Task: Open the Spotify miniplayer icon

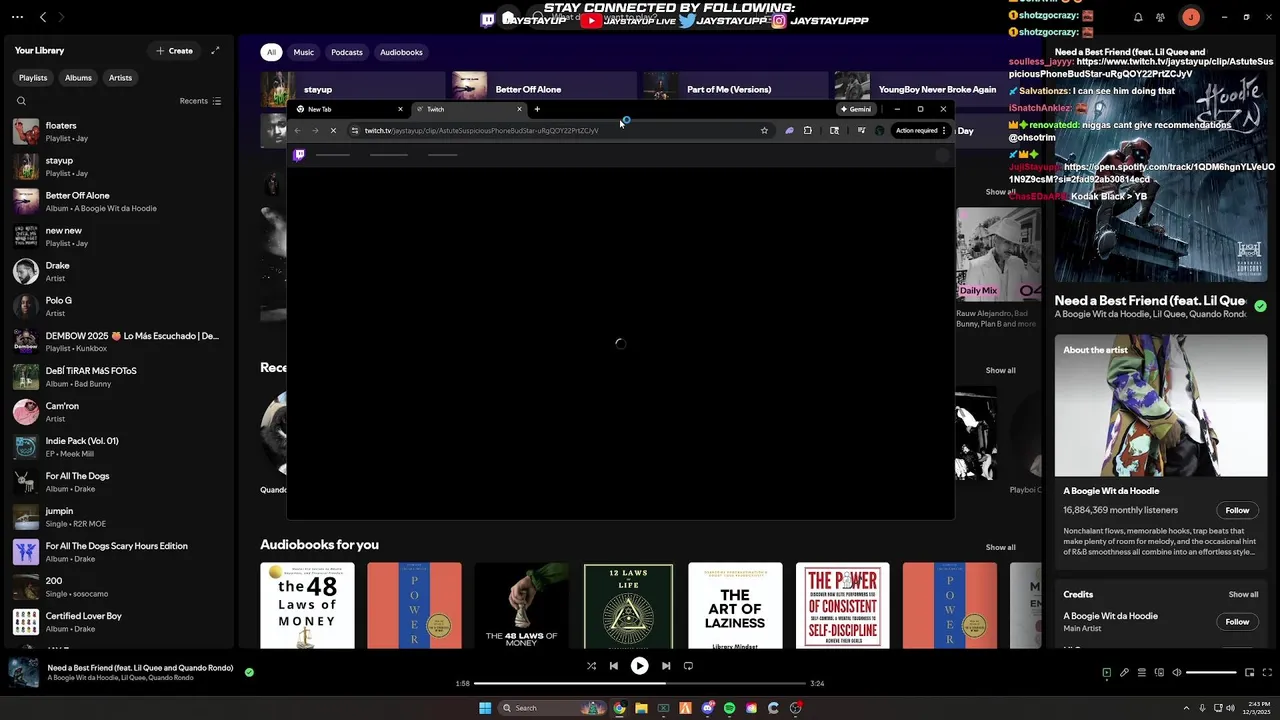Action: tap(1249, 673)
